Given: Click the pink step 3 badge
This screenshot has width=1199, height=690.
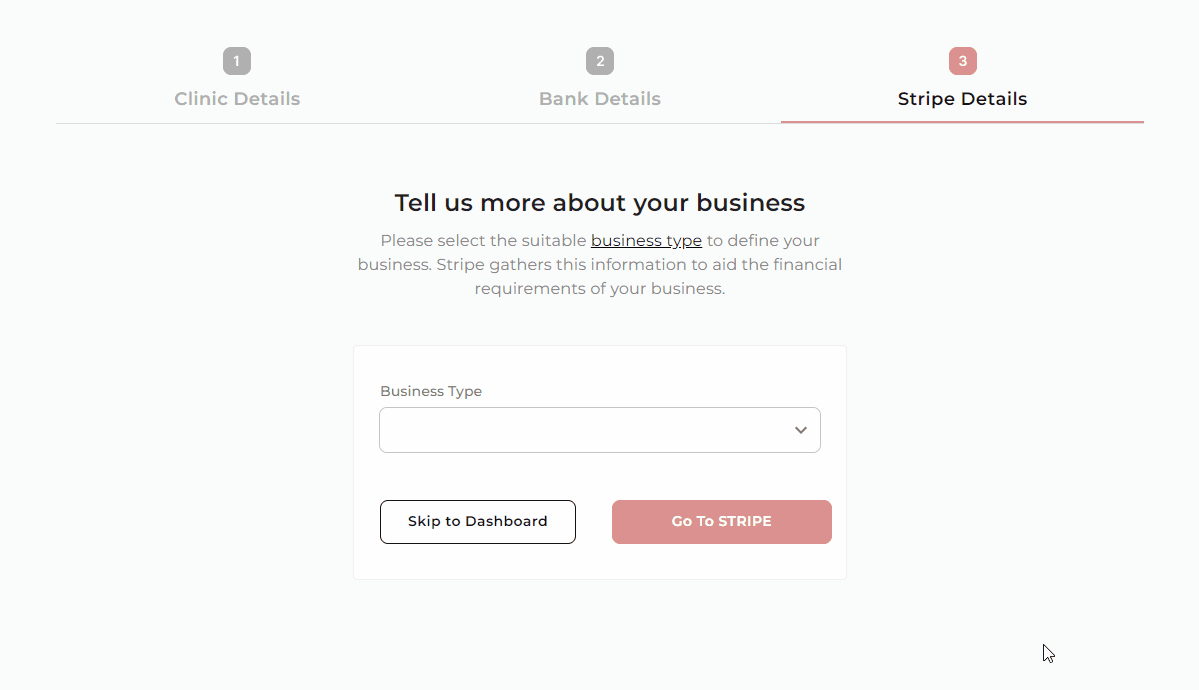Looking at the screenshot, I should point(963,62).
